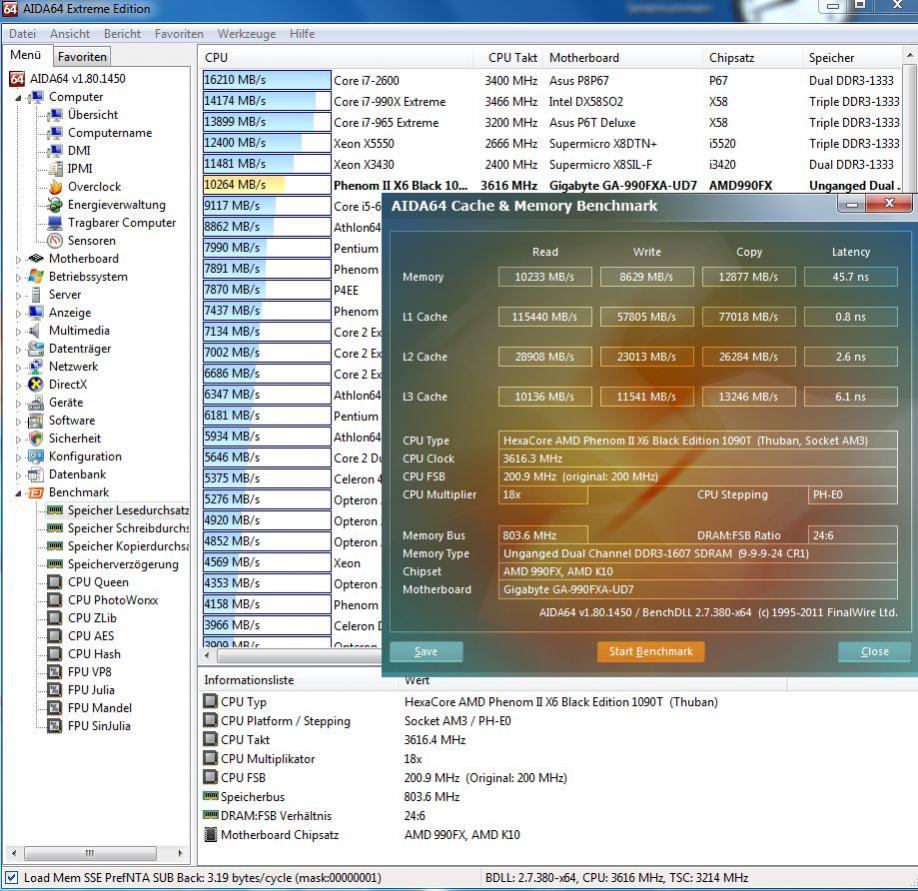Select the Core i7-2600 result row
Viewport: 918px width, 891px height.
coord(552,81)
